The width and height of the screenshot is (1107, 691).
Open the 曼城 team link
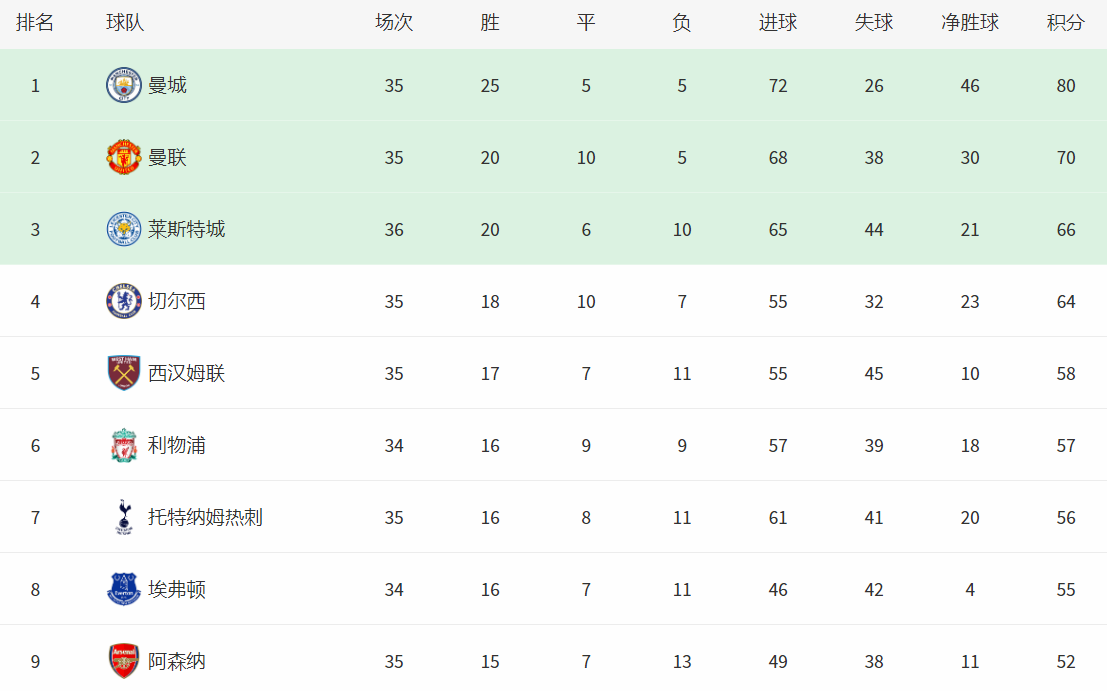pyautogui.click(x=167, y=86)
